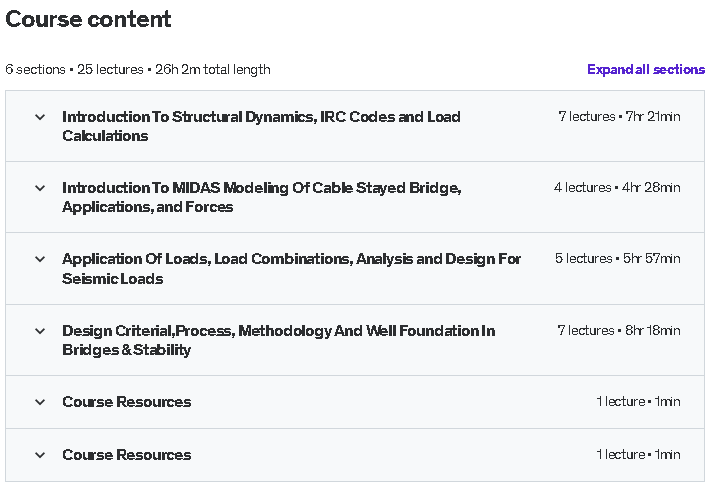Image resolution: width=705 pixels, height=482 pixels.
Task: Expand Application Of Loads section chevron
Action: click(x=40, y=259)
